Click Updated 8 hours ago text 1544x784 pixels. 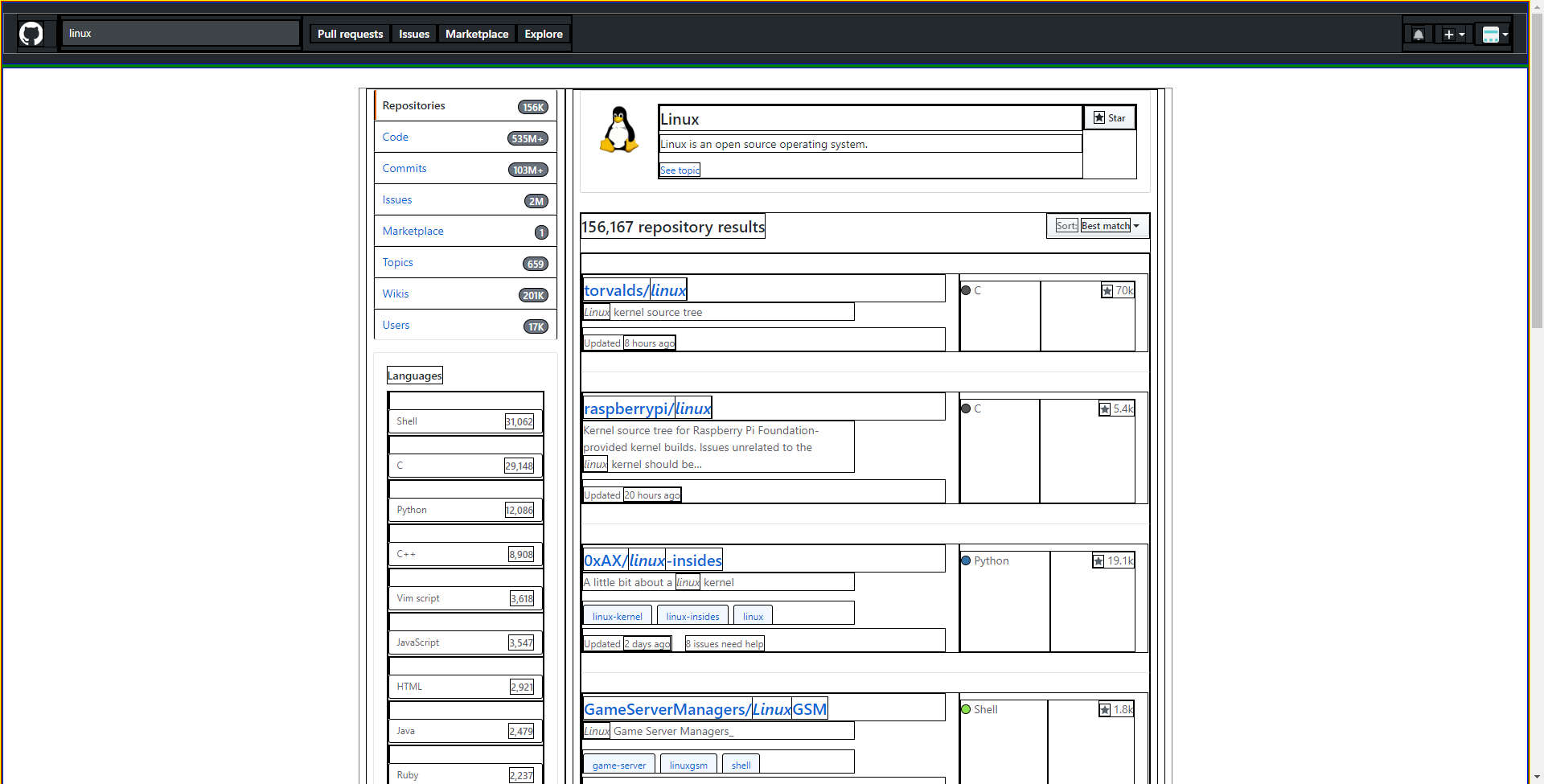tap(630, 343)
